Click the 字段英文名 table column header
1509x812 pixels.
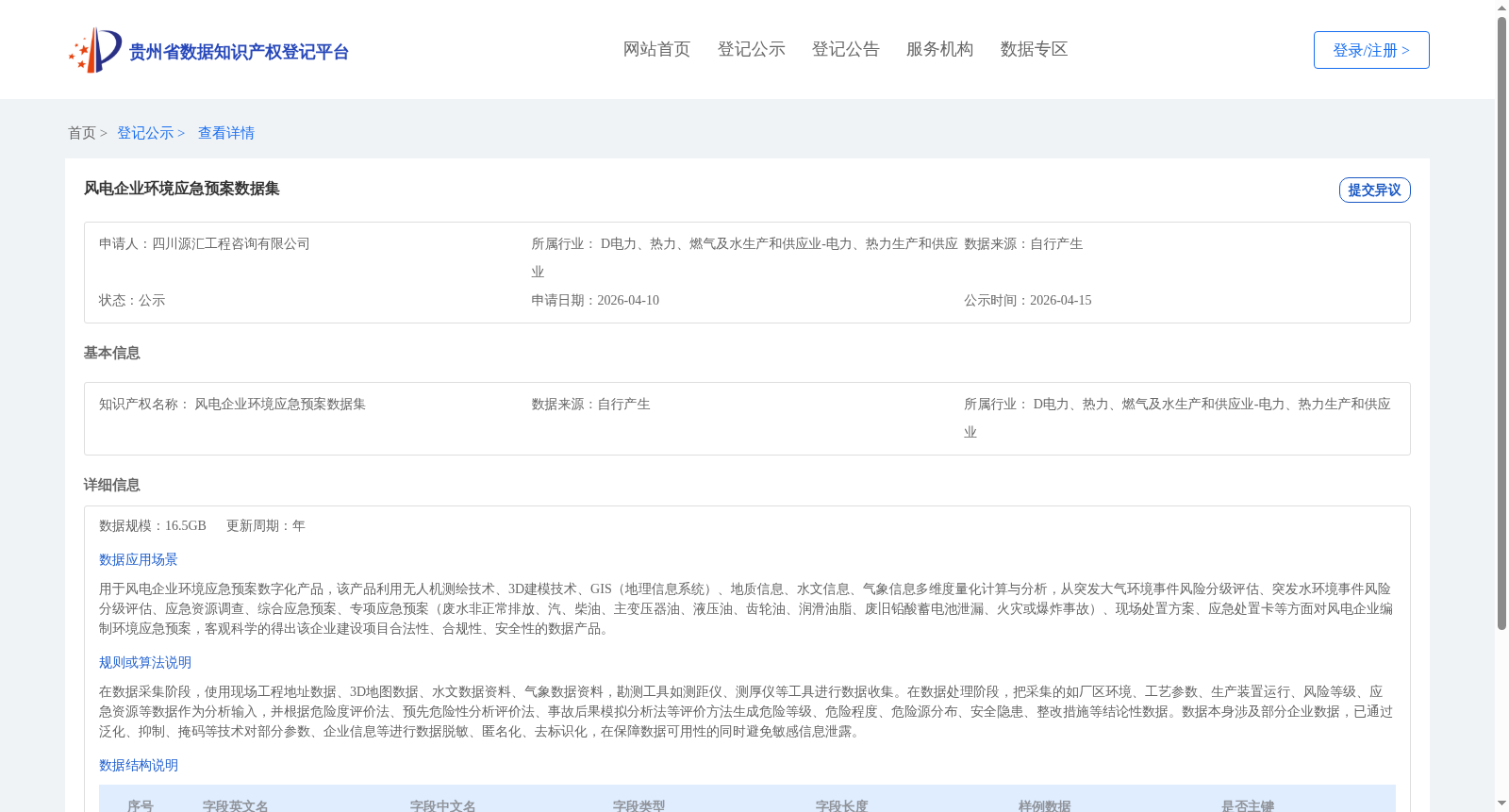pyautogui.click(x=236, y=805)
